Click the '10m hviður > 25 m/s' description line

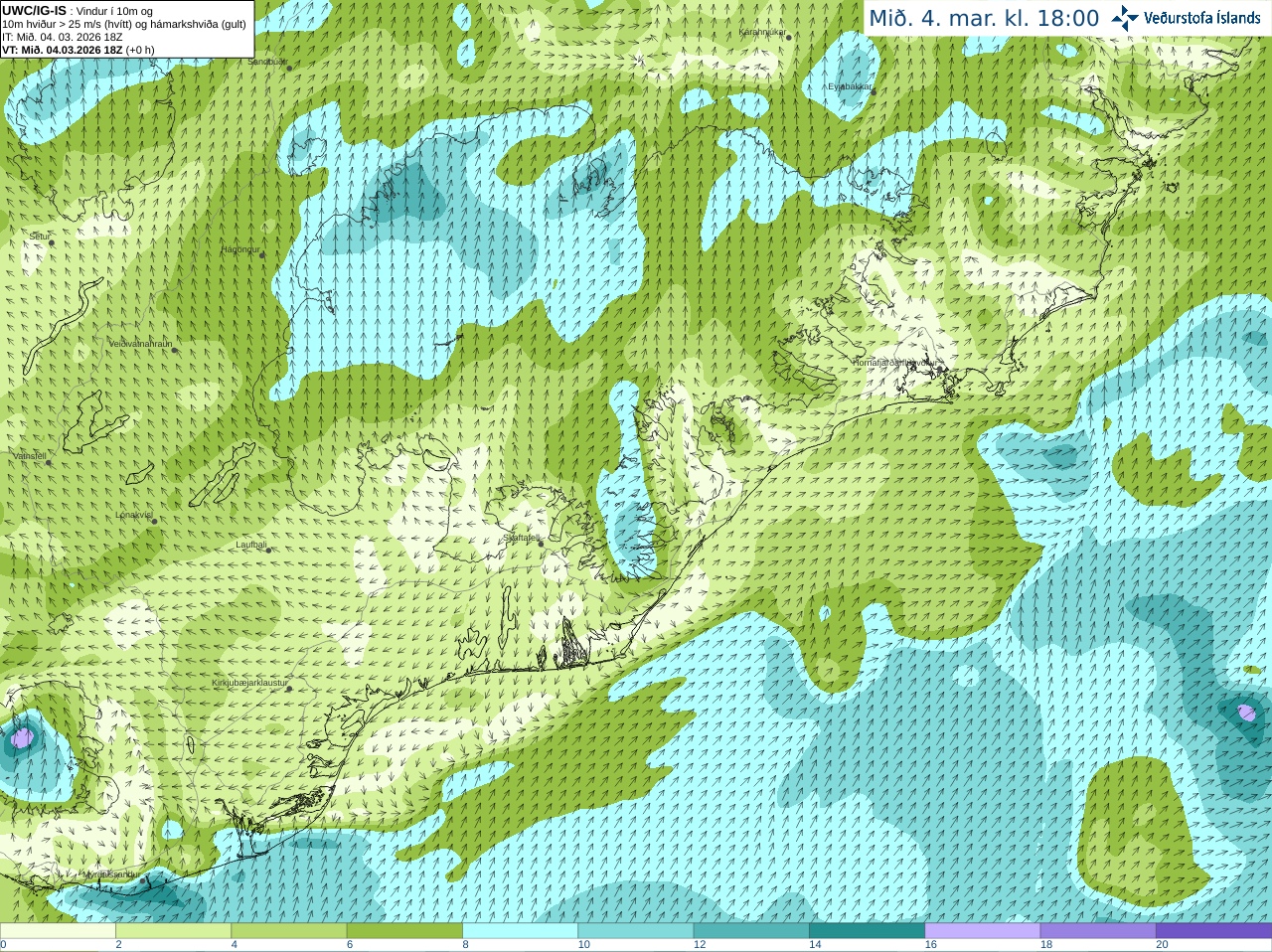(x=124, y=24)
